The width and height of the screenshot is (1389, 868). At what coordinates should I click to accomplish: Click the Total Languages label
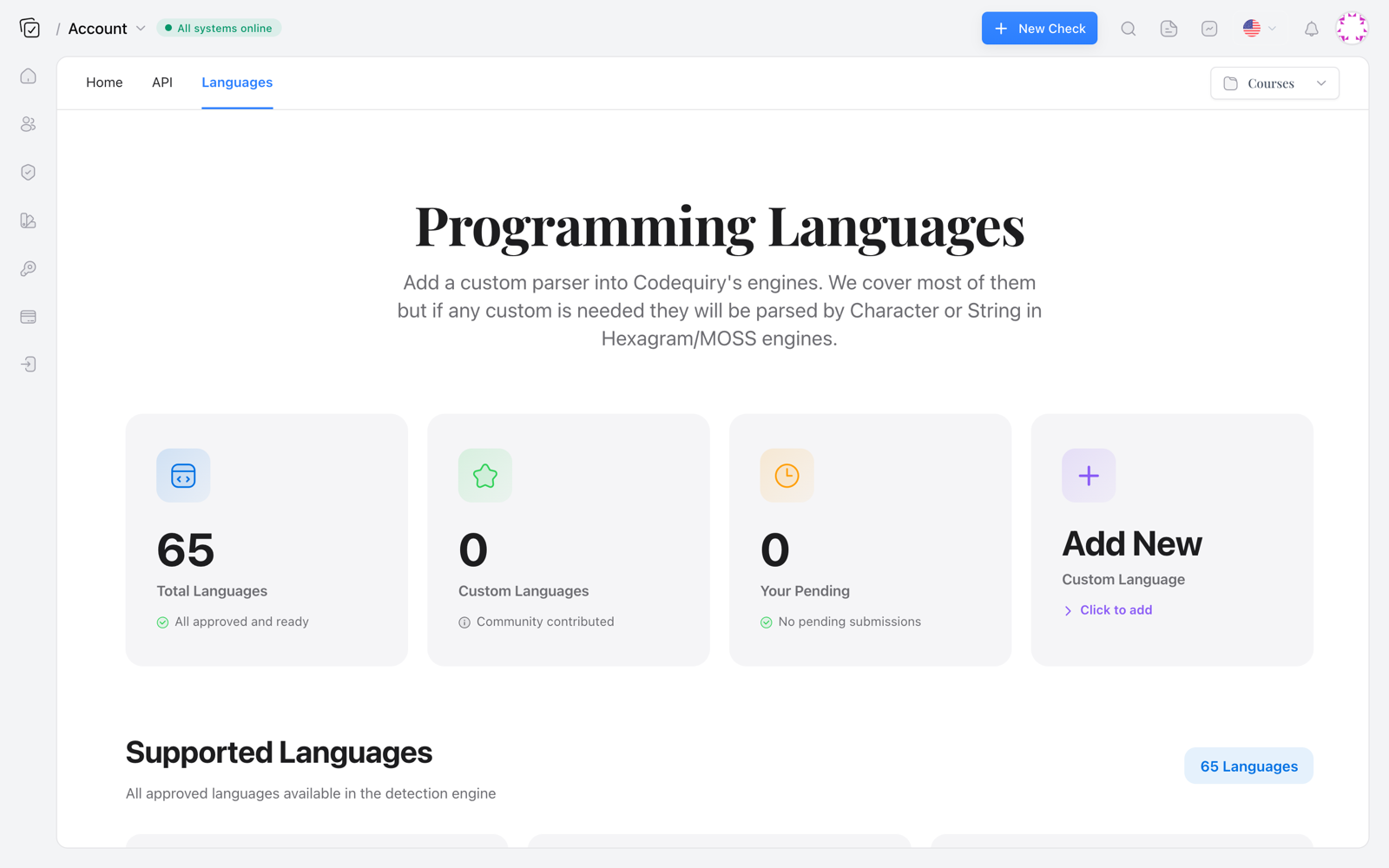pos(212,591)
